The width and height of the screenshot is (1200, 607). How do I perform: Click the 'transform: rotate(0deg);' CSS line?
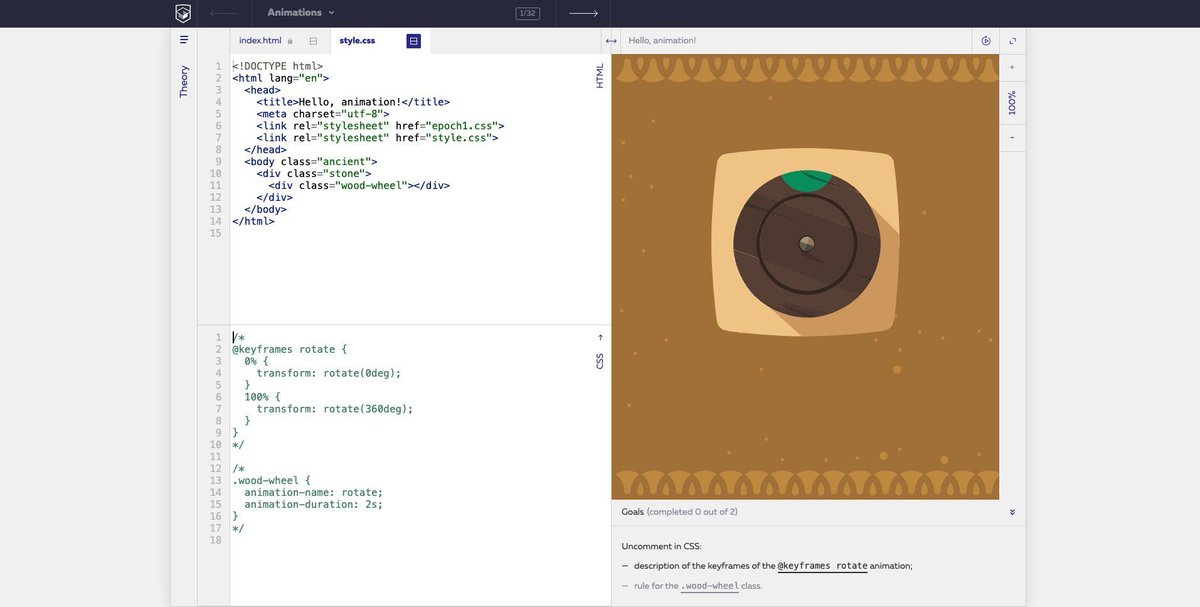[x=328, y=373]
